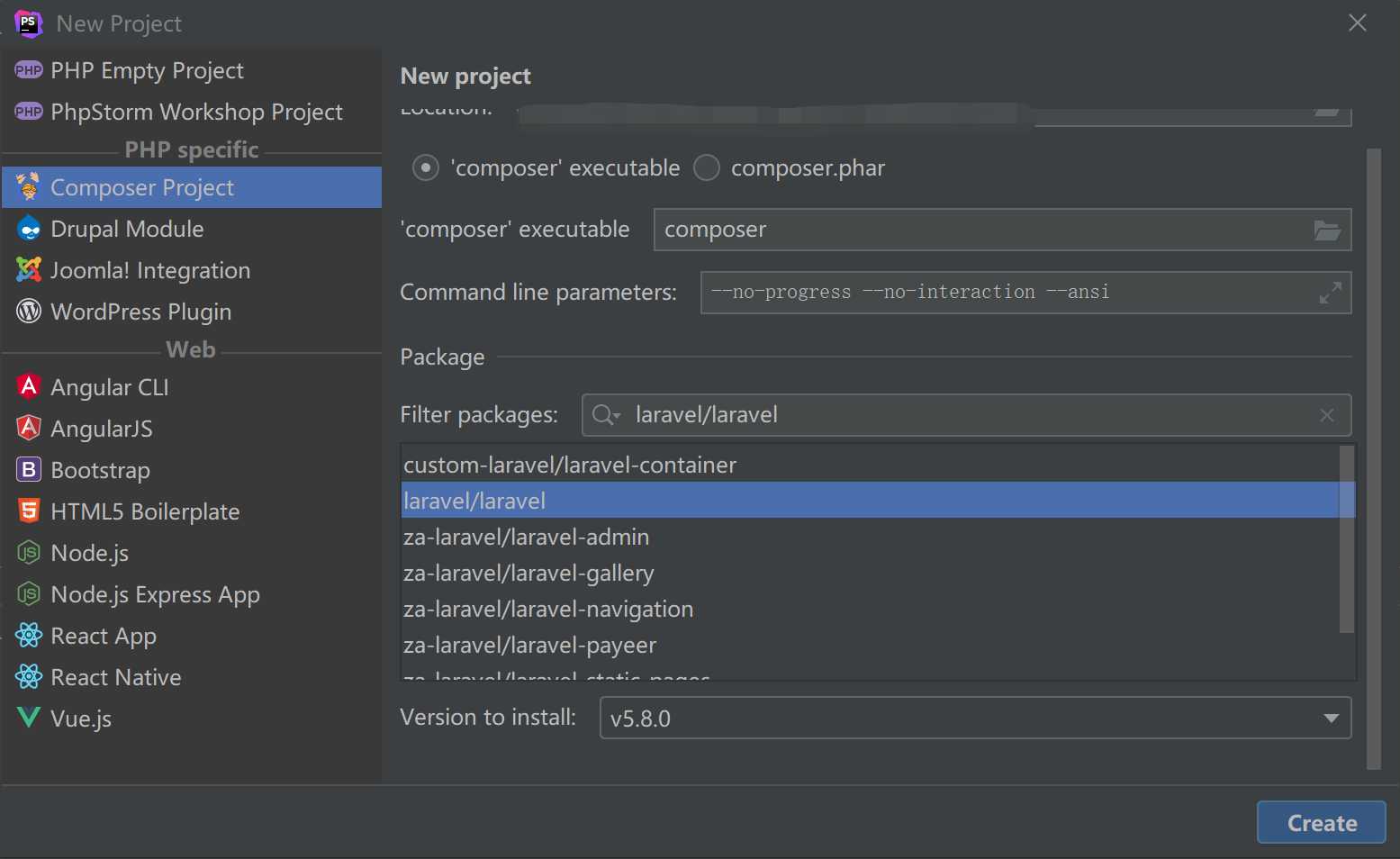Click the Bootstrap B icon
The width and height of the screenshot is (1400, 859).
pyautogui.click(x=29, y=469)
